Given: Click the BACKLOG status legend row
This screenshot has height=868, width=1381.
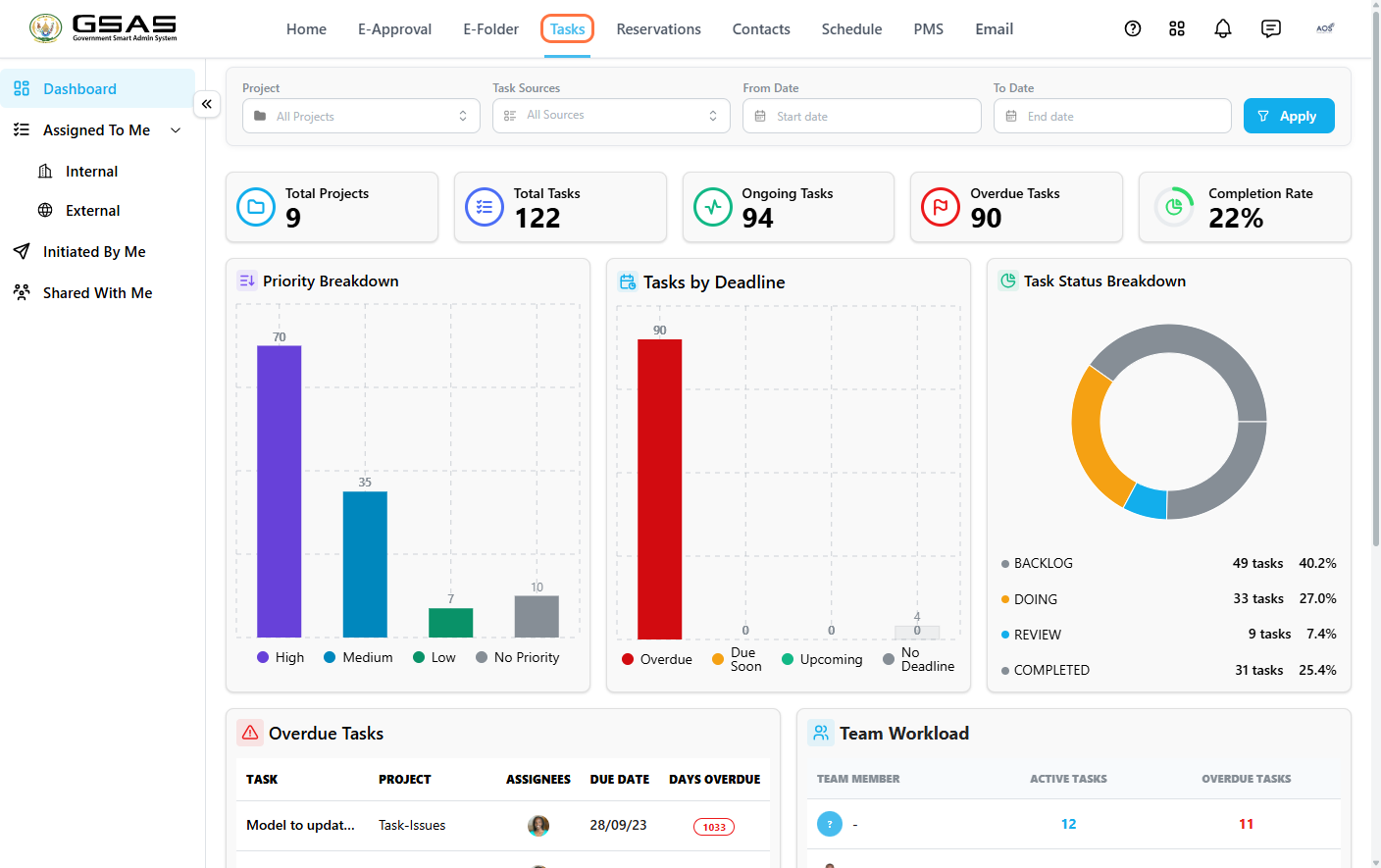Looking at the screenshot, I should [x=1169, y=563].
